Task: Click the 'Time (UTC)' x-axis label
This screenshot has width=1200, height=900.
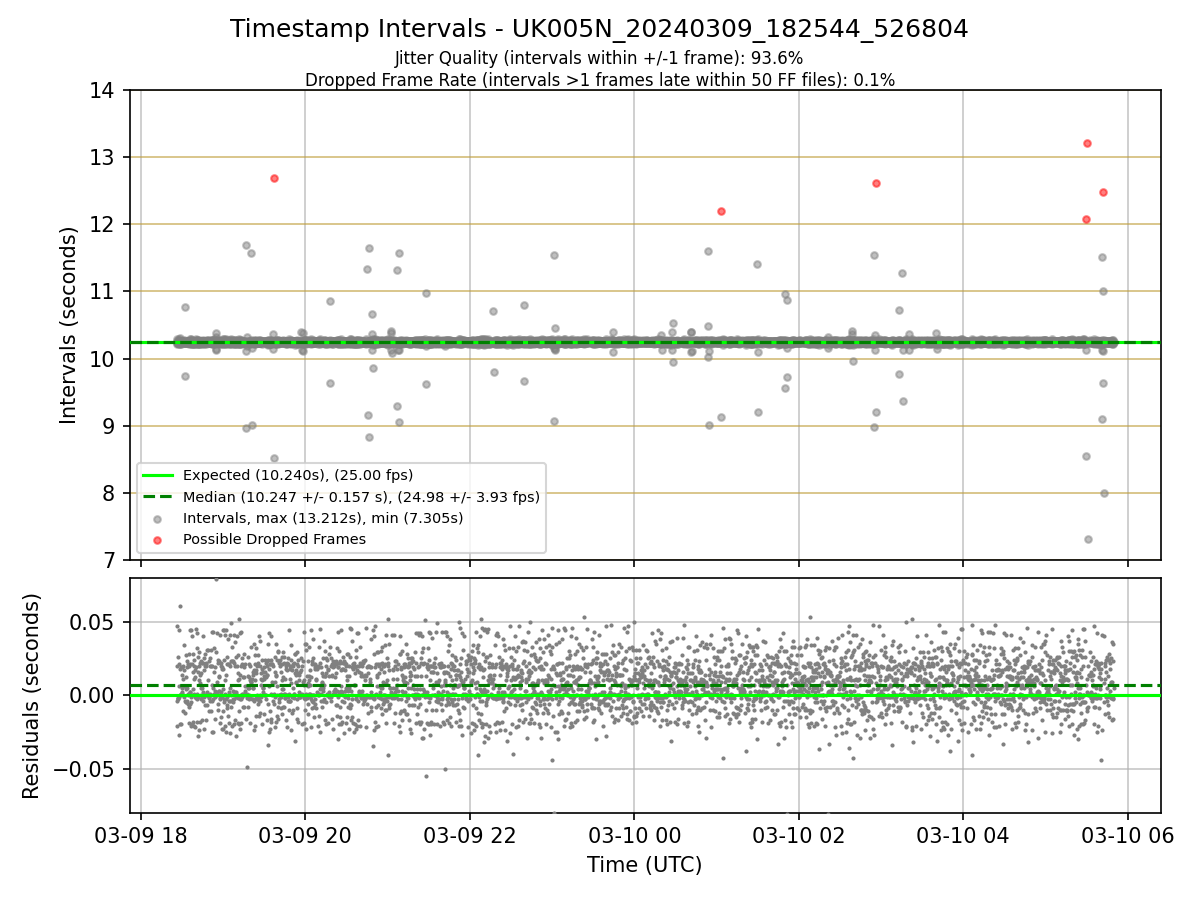Action: click(x=644, y=864)
